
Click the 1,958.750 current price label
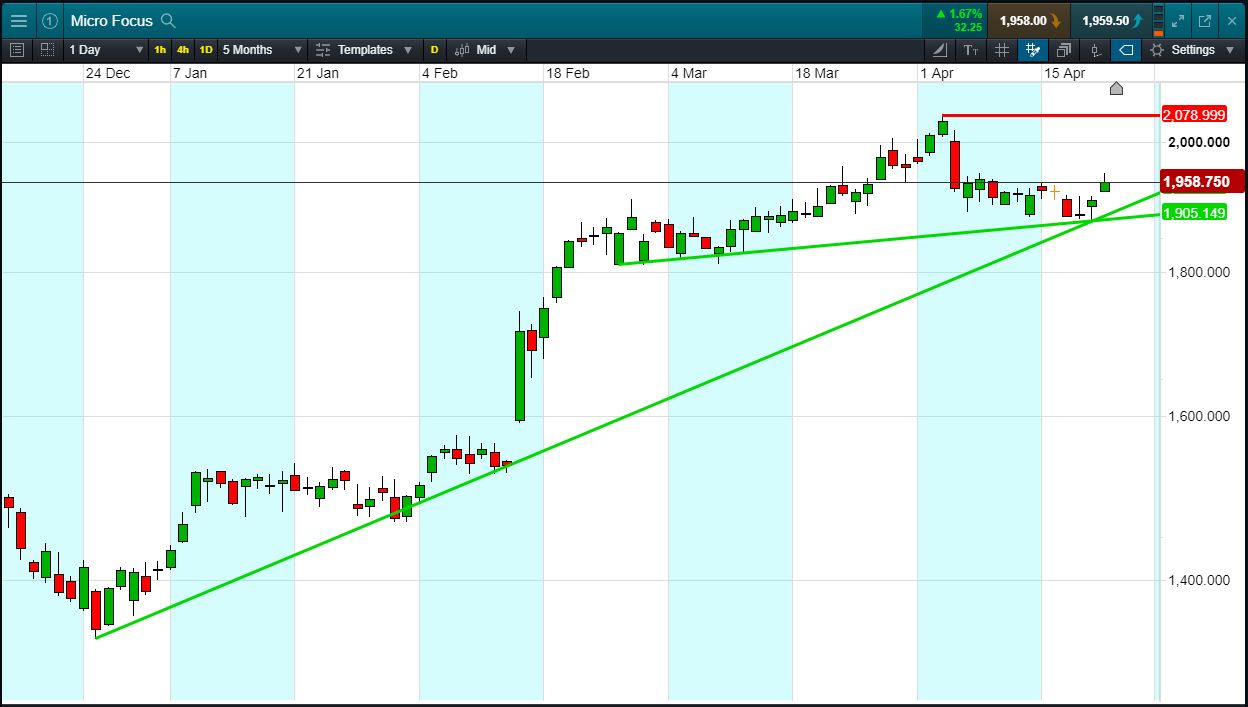(1201, 182)
